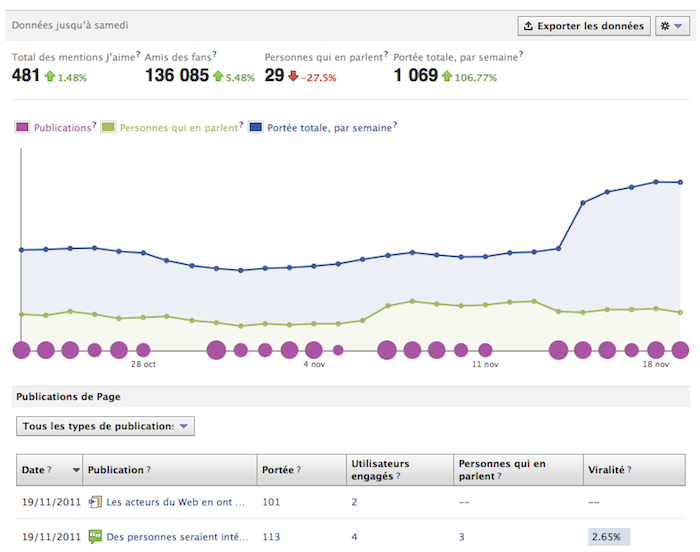Click help icon in Utilisateurs engagés column header
Image resolution: width=700 pixels, height=552 pixels.
398,476
